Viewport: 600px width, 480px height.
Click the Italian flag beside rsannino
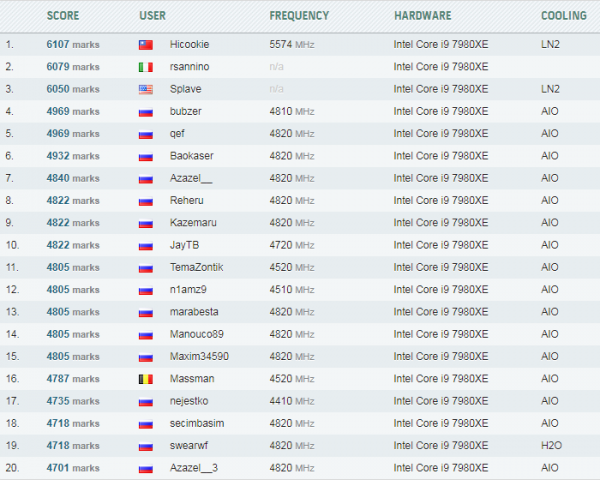[x=145, y=67]
